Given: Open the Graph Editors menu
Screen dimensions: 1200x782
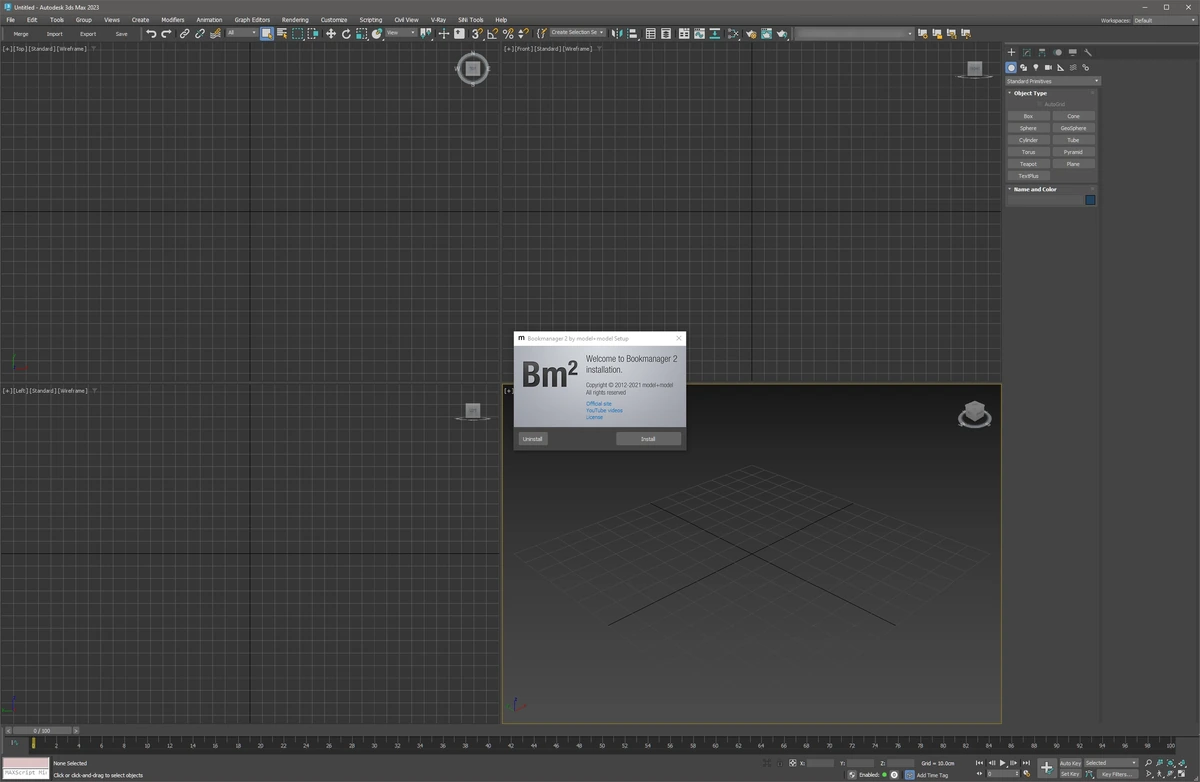Looking at the screenshot, I should pyautogui.click(x=252, y=20).
